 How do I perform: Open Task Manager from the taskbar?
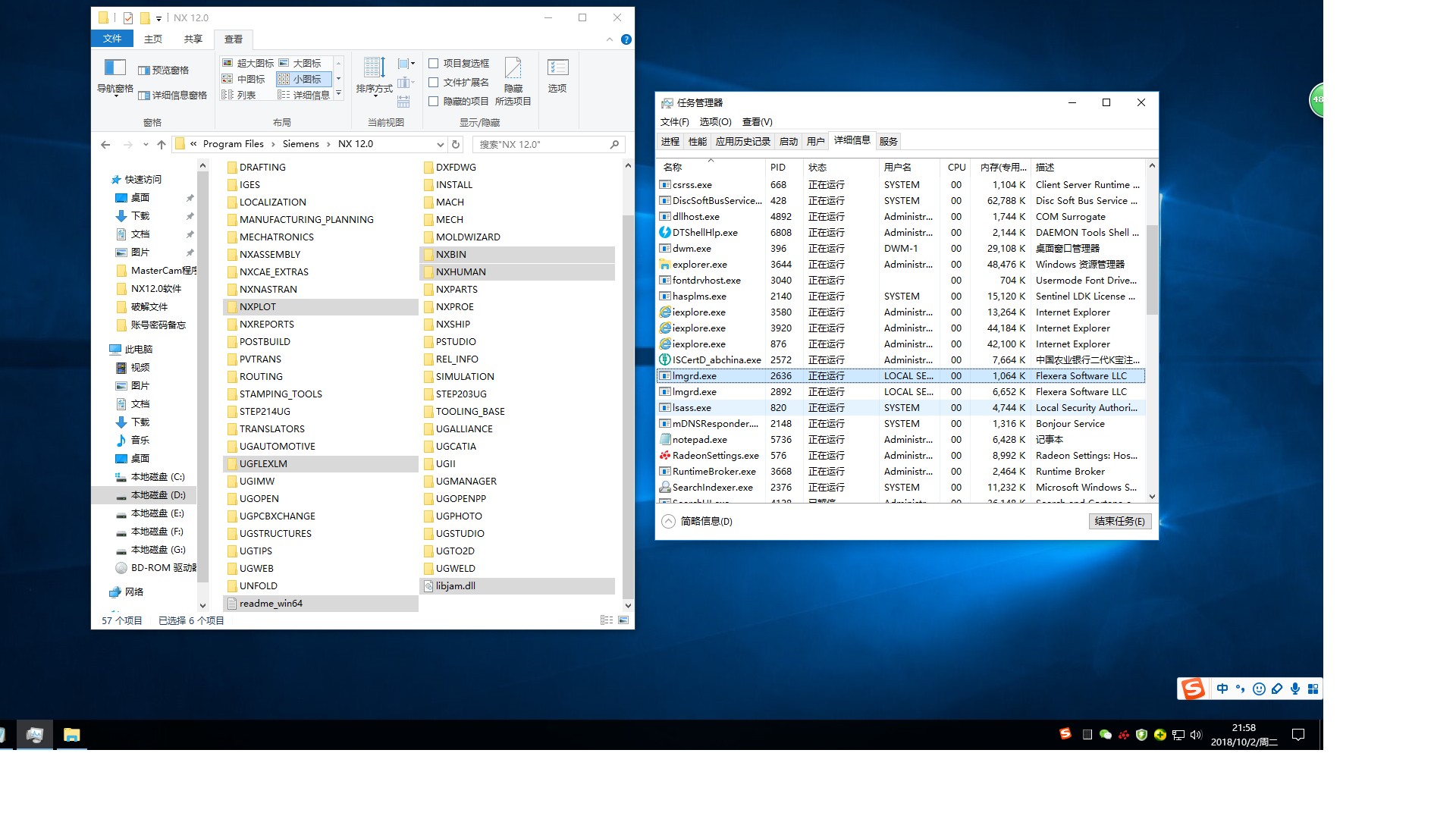(34, 735)
